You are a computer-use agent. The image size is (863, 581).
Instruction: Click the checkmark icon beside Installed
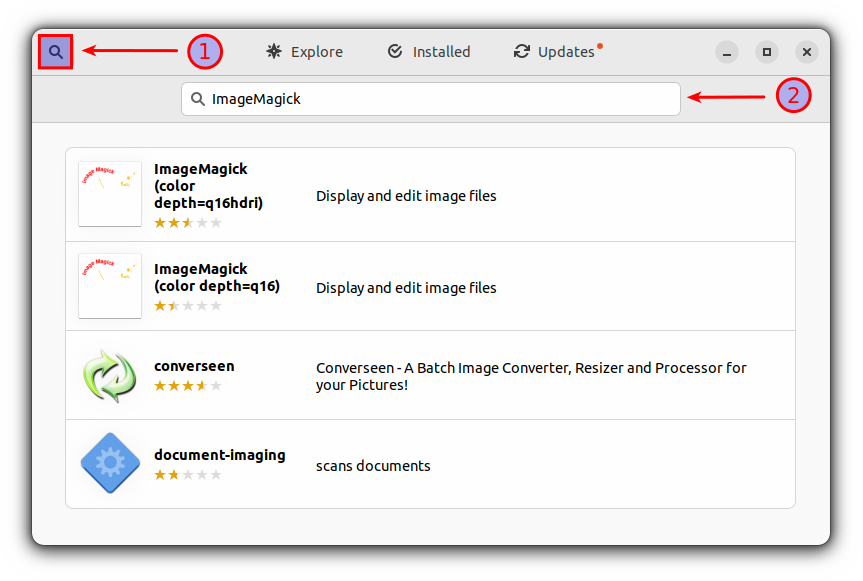click(394, 51)
